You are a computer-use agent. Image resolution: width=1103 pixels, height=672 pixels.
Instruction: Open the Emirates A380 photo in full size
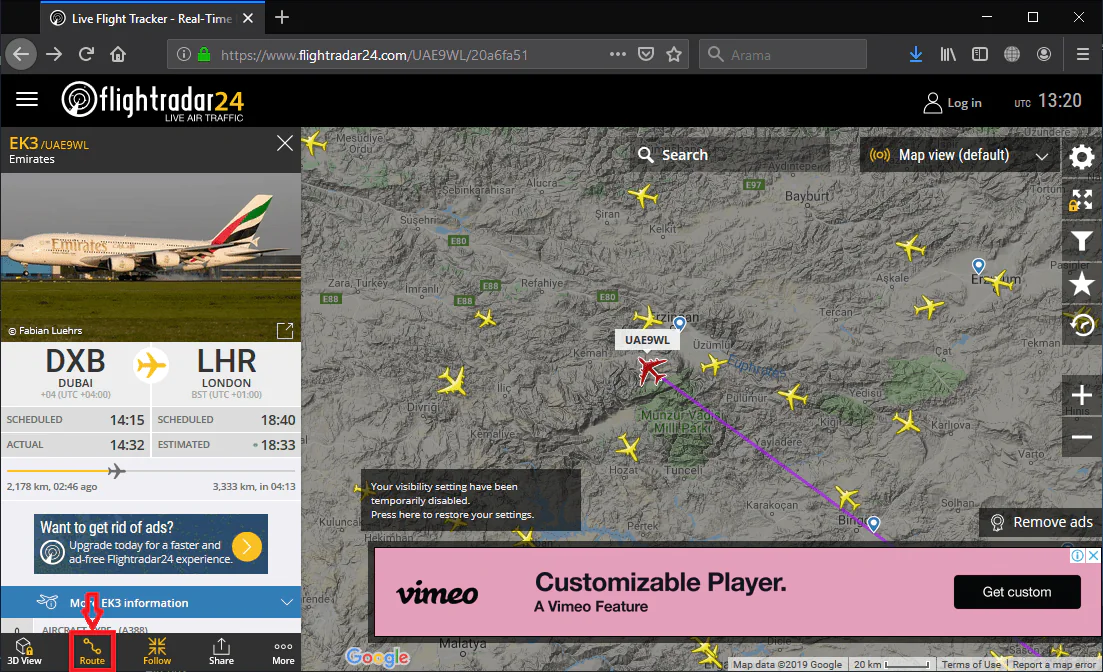285,331
